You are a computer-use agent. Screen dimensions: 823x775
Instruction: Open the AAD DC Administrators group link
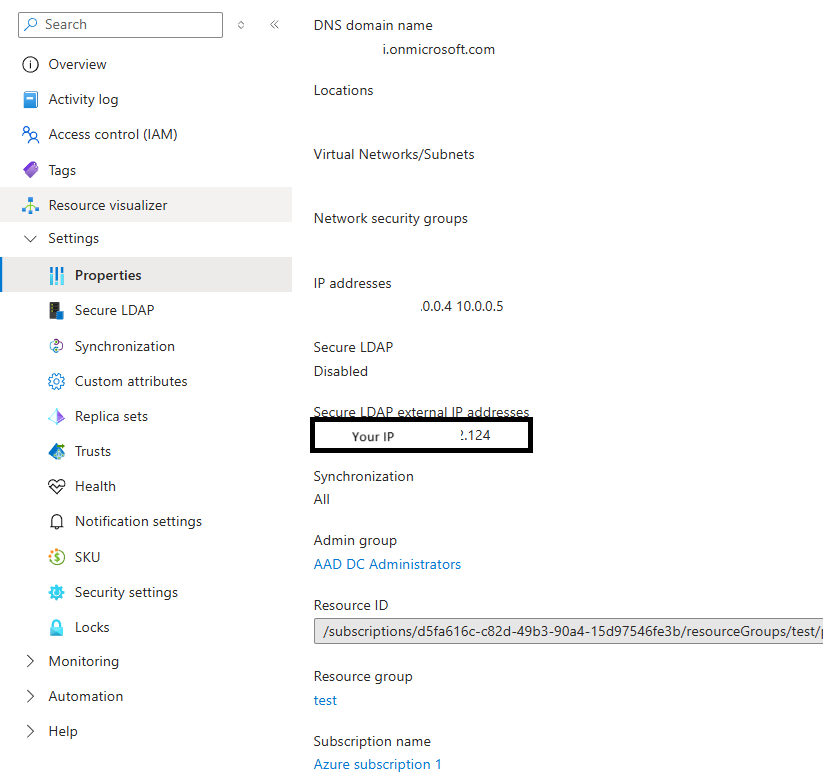click(x=387, y=564)
